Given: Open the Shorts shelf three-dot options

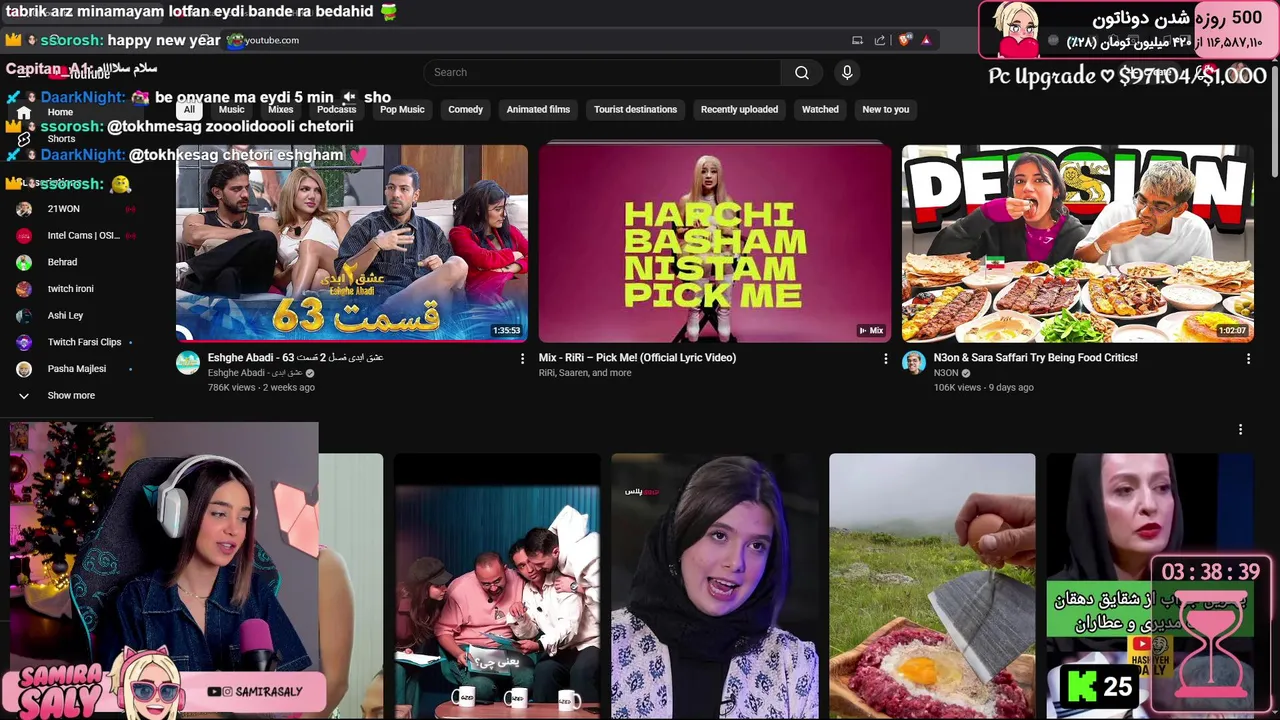Looking at the screenshot, I should pos(1240,429).
